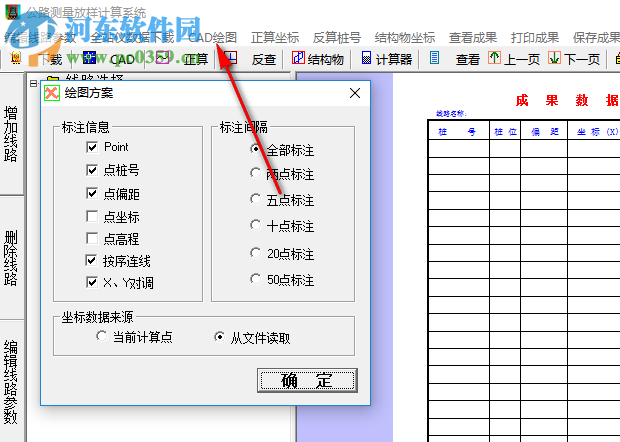
Task: Close the 绘图方案 dialog
Action: coord(355,93)
